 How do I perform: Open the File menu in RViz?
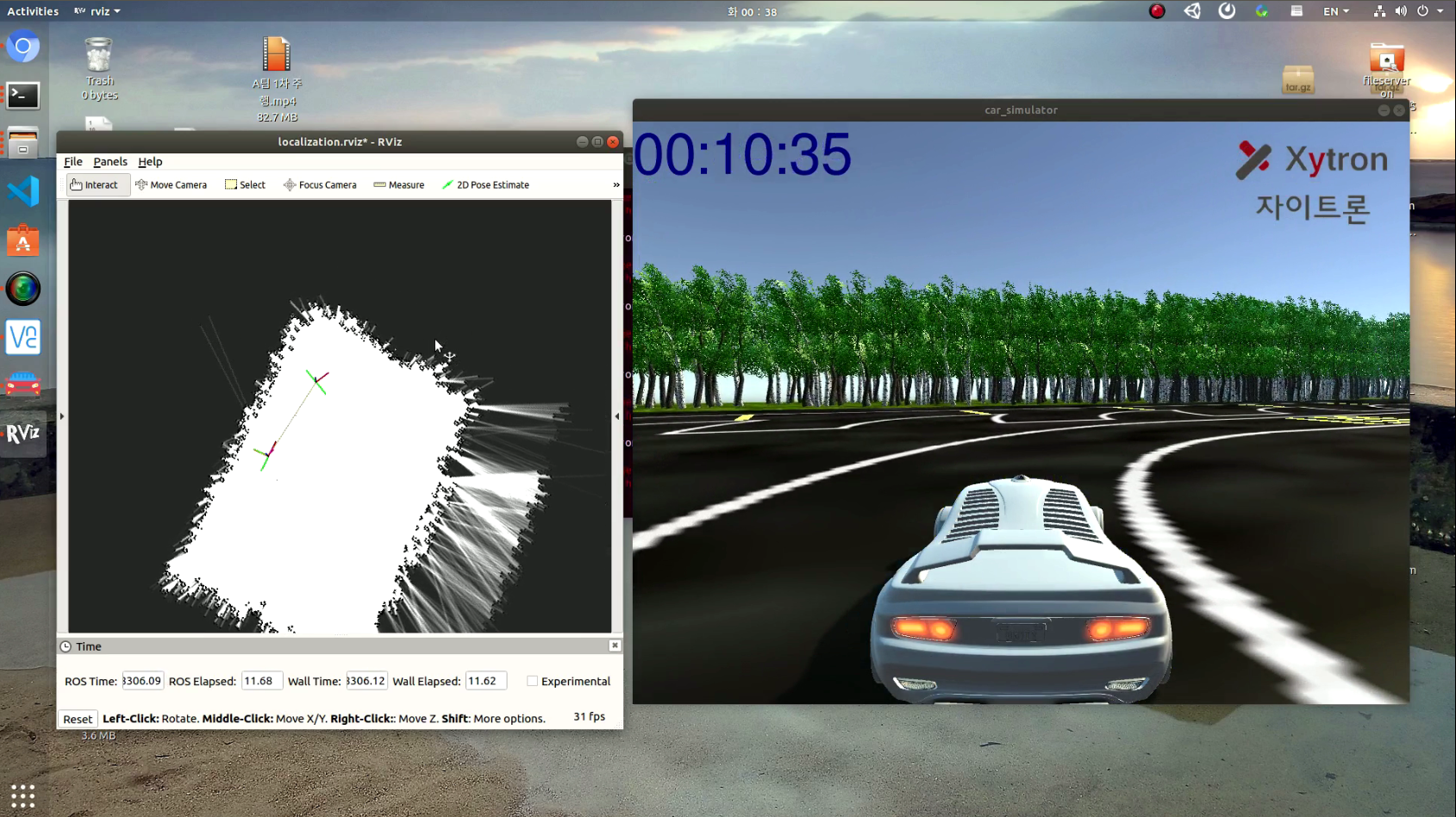point(73,161)
